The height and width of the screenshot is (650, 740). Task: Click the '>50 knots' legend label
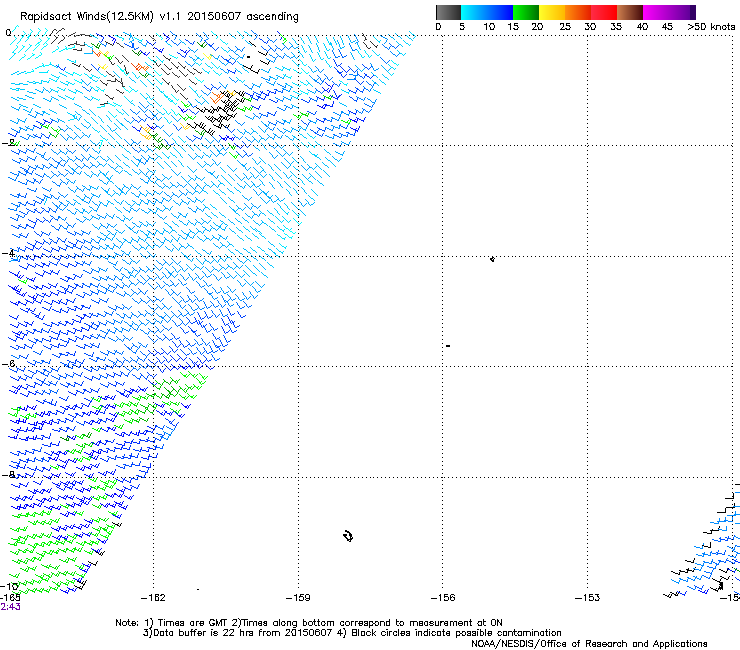(x=711, y=27)
